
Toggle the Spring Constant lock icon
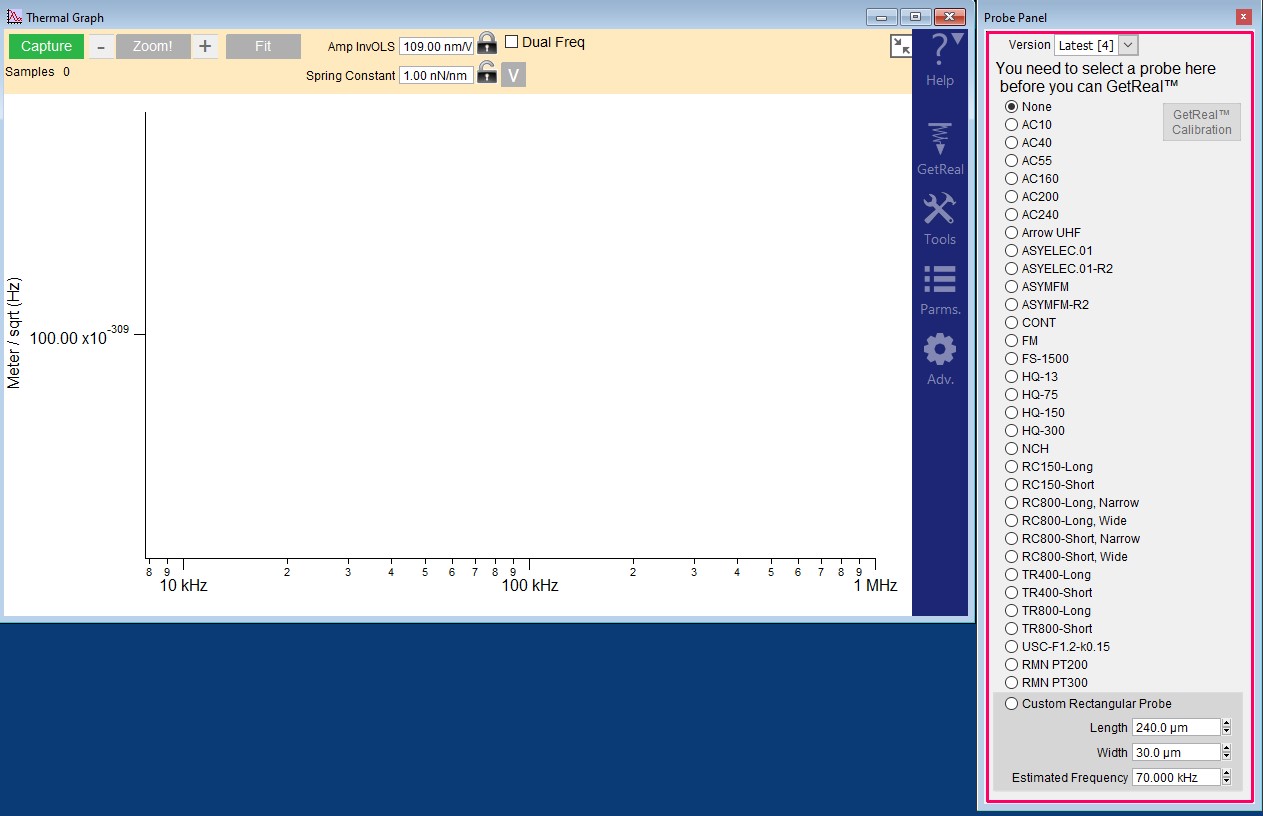point(486,73)
